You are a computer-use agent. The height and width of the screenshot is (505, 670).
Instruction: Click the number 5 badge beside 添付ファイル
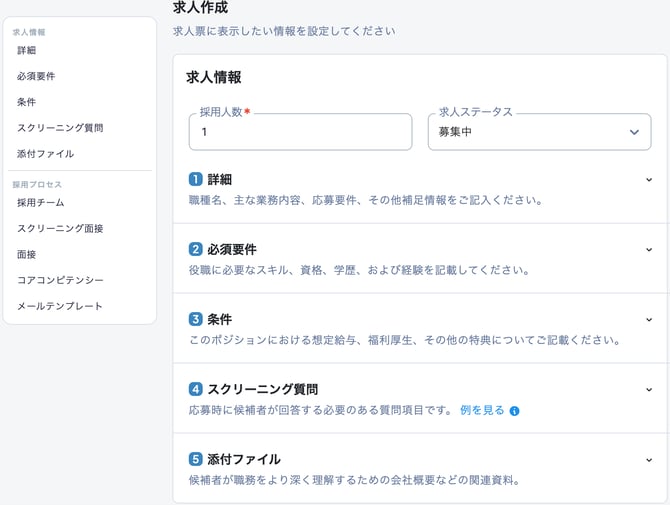(x=196, y=459)
